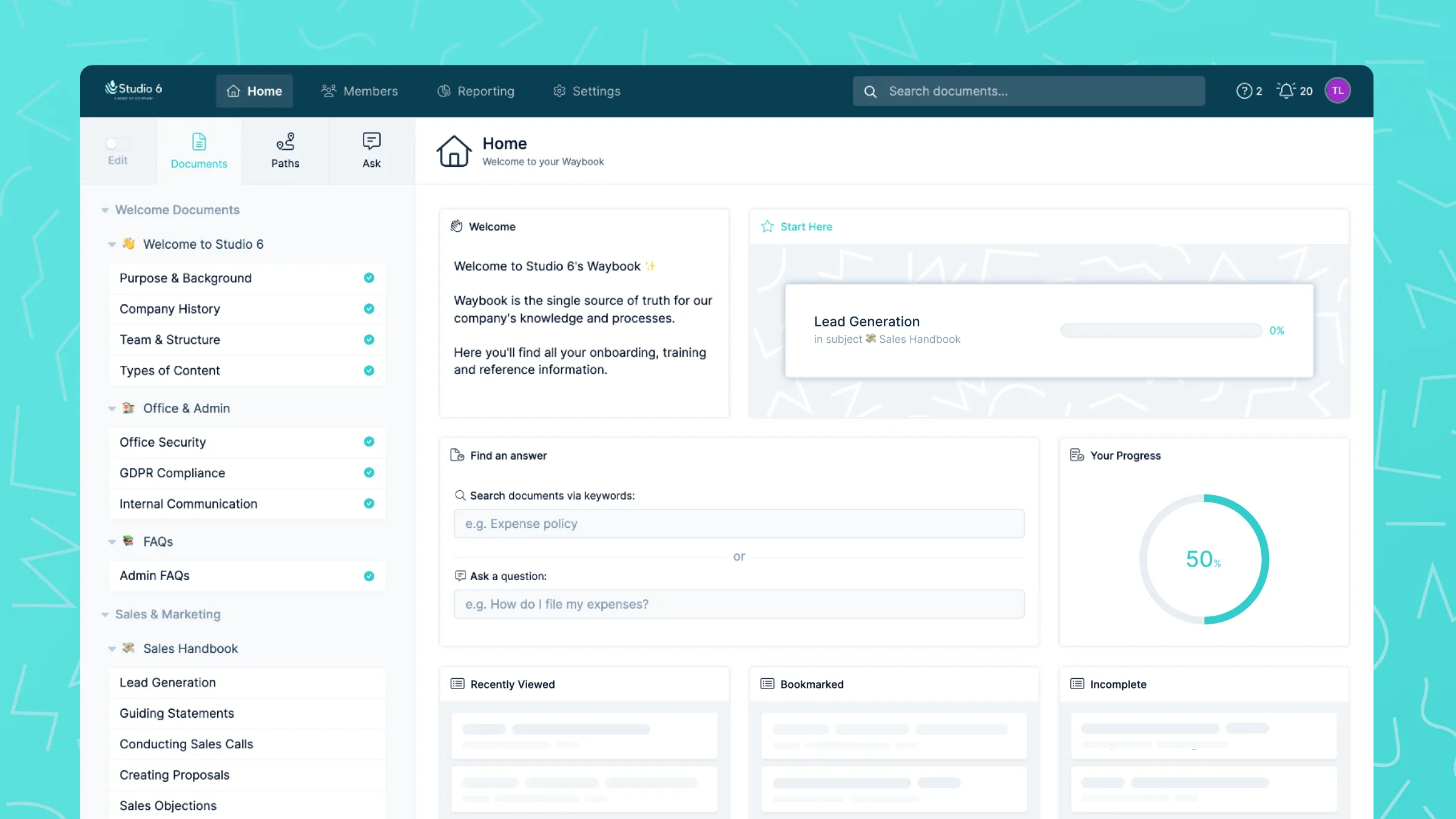
Task: Open notifications via bell icon
Action: (1286, 90)
